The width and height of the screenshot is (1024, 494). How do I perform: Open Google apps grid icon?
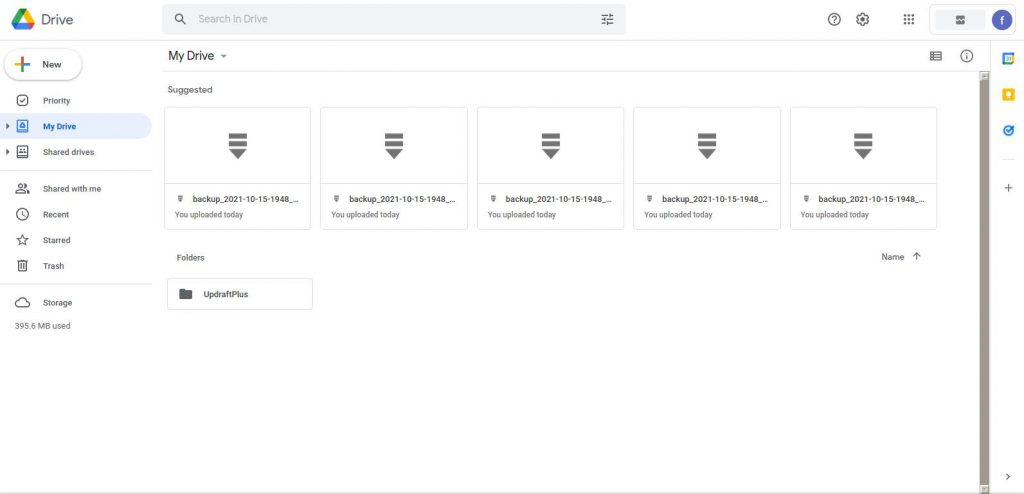(908, 19)
